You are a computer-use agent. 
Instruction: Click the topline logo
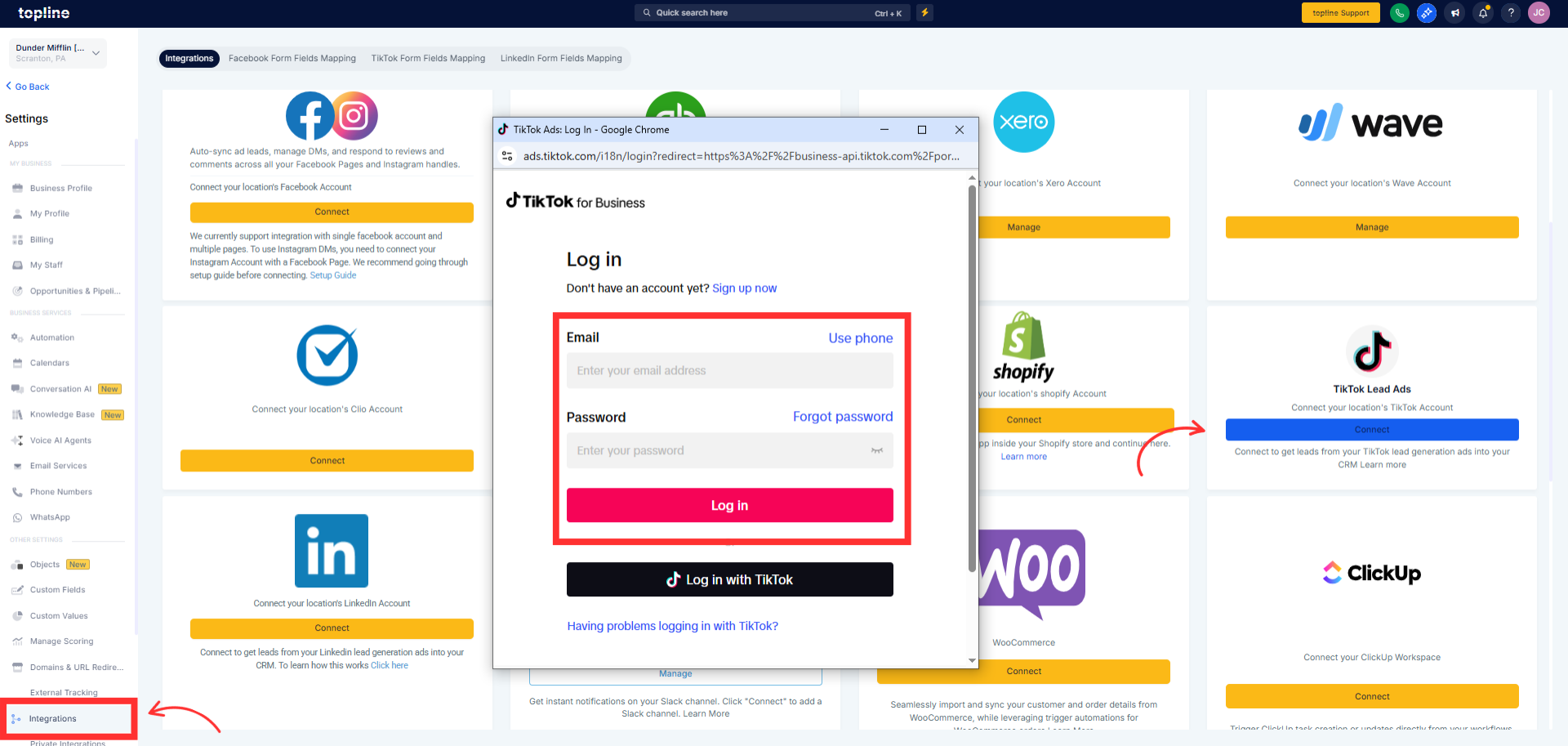[x=44, y=13]
